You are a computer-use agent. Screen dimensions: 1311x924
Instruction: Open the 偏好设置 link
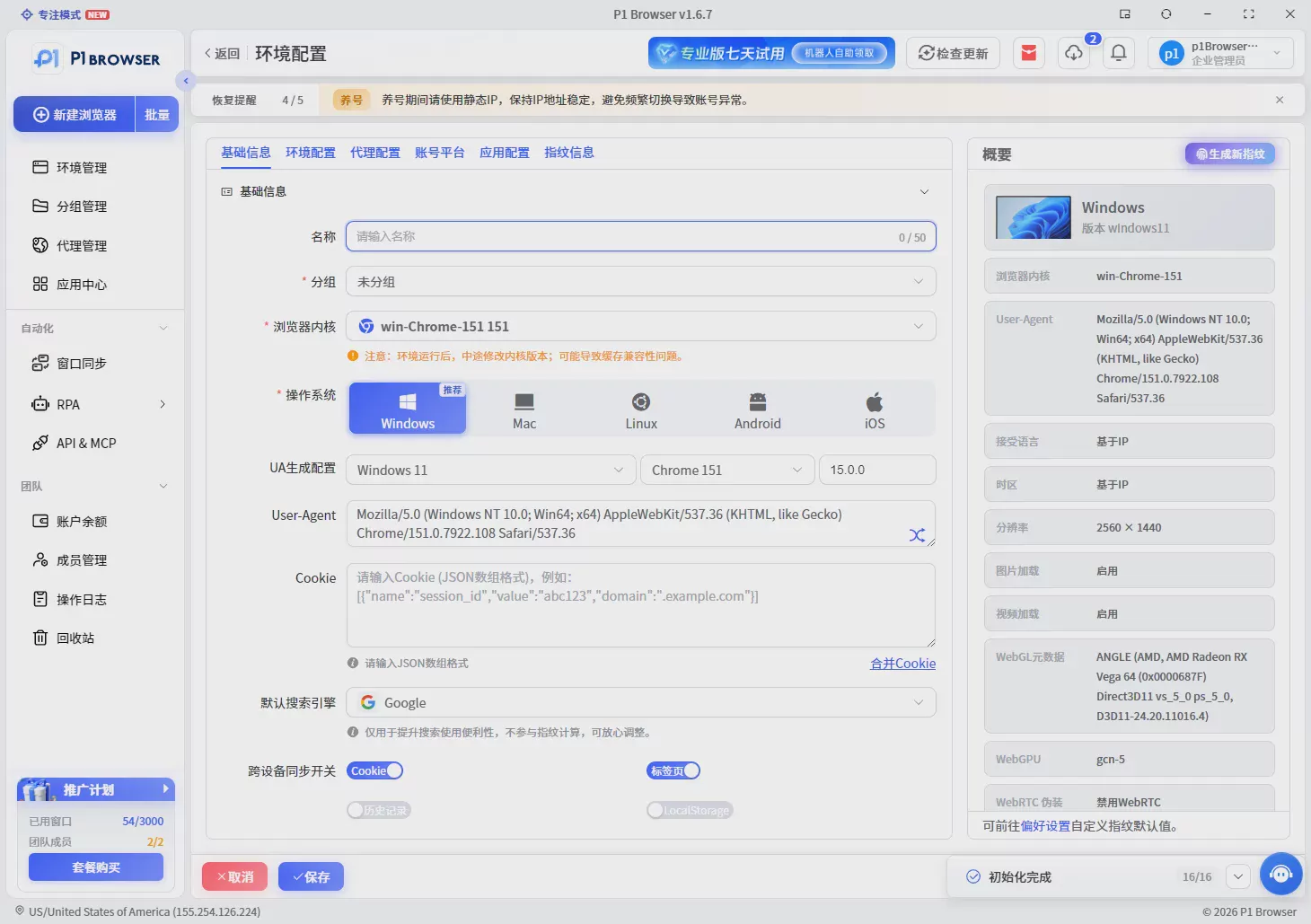tap(1045, 825)
